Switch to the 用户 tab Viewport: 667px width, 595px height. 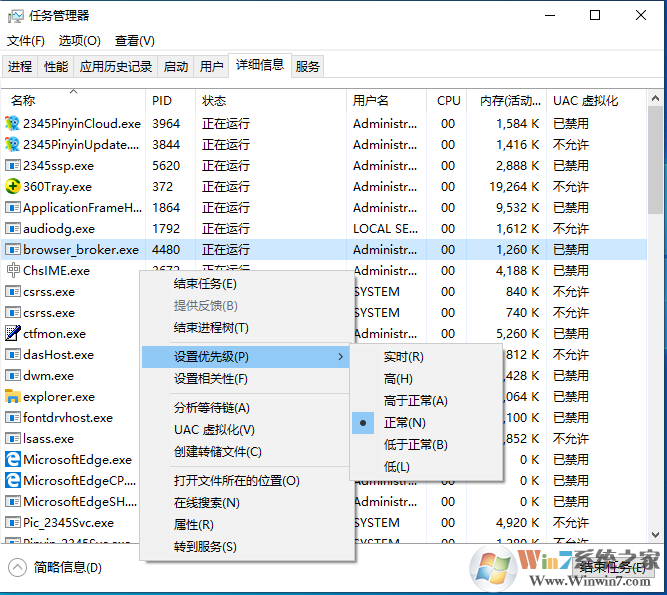tap(211, 66)
